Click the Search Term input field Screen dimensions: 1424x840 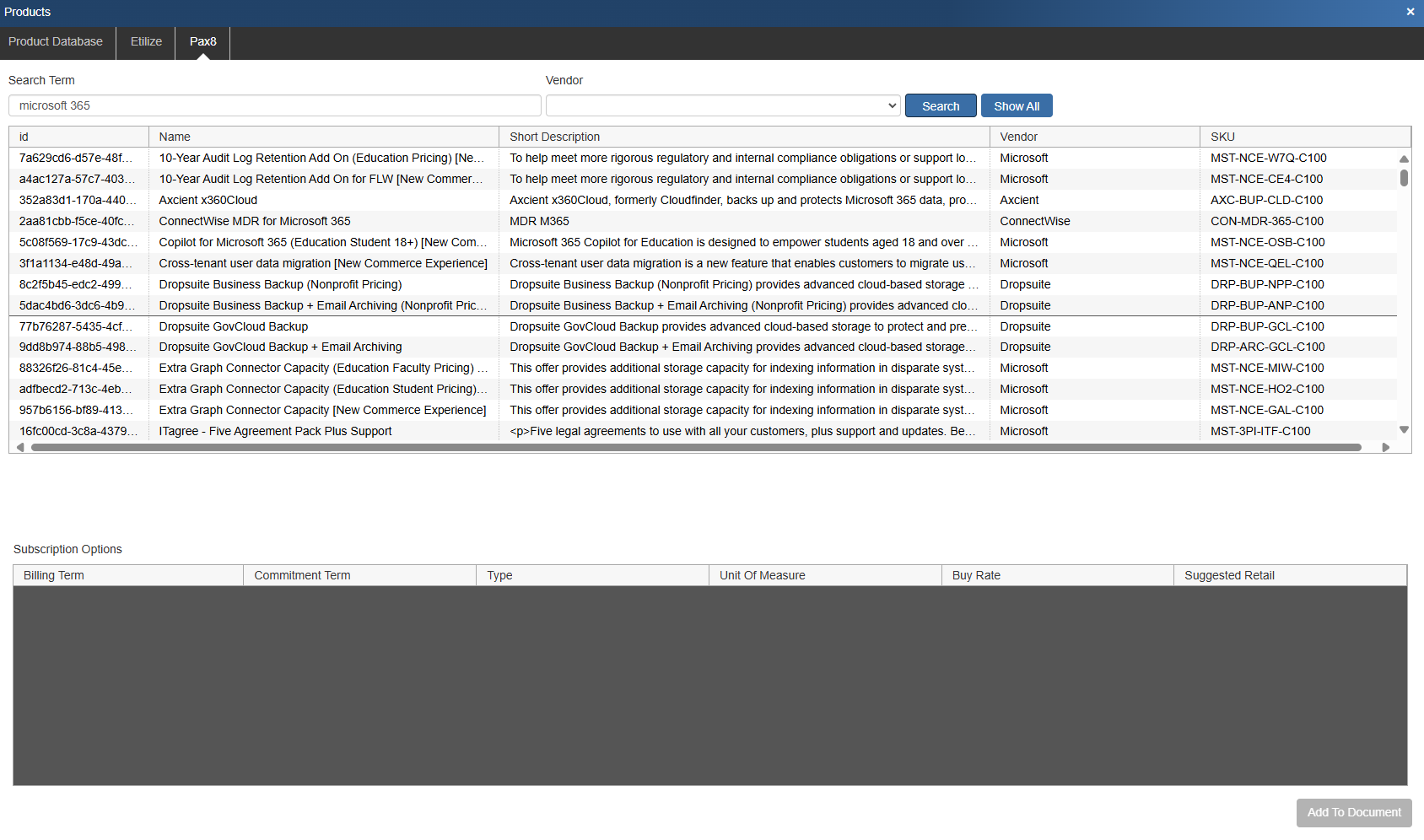pyautogui.click(x=274, y=105)
